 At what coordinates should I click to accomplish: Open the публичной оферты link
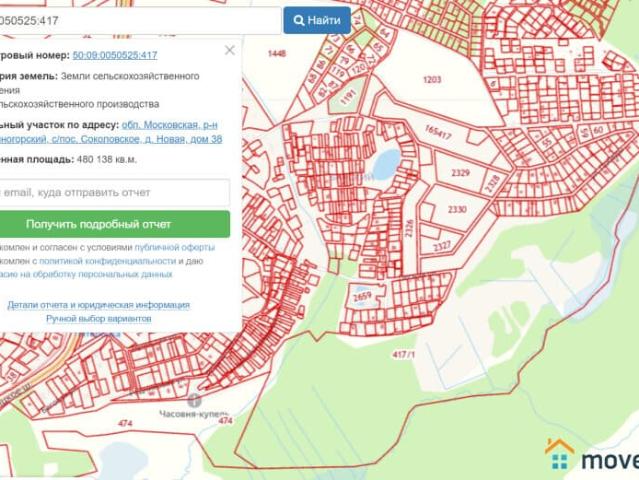click(x=175, y=247)
